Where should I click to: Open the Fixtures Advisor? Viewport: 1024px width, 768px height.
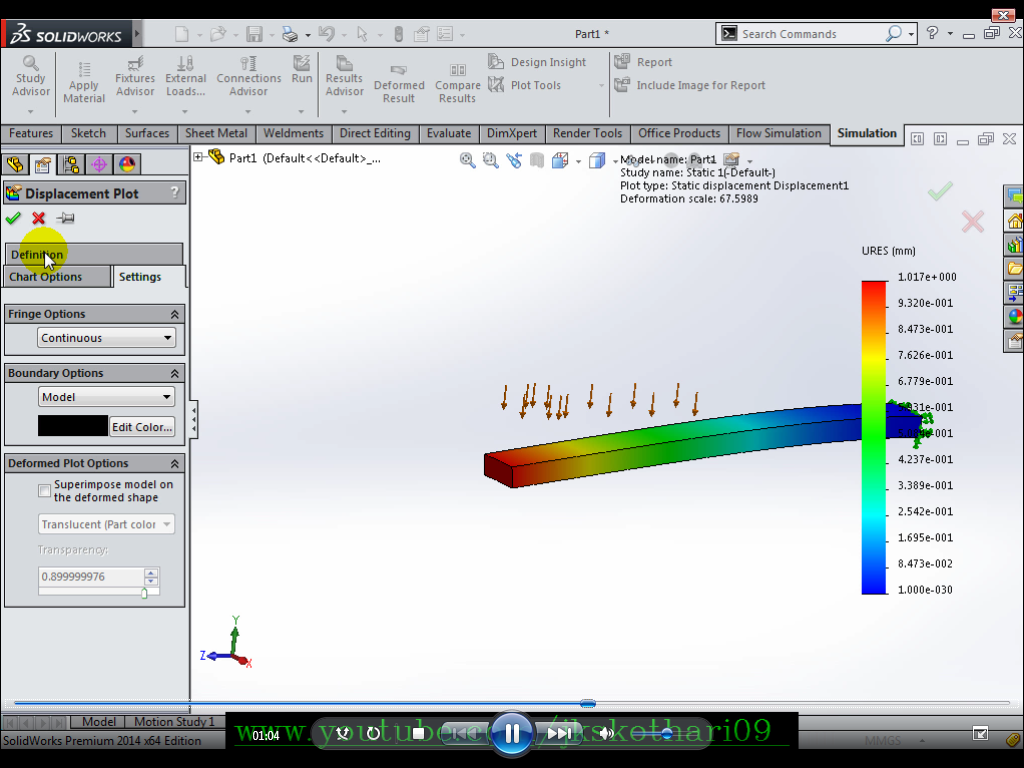[135, 75]
